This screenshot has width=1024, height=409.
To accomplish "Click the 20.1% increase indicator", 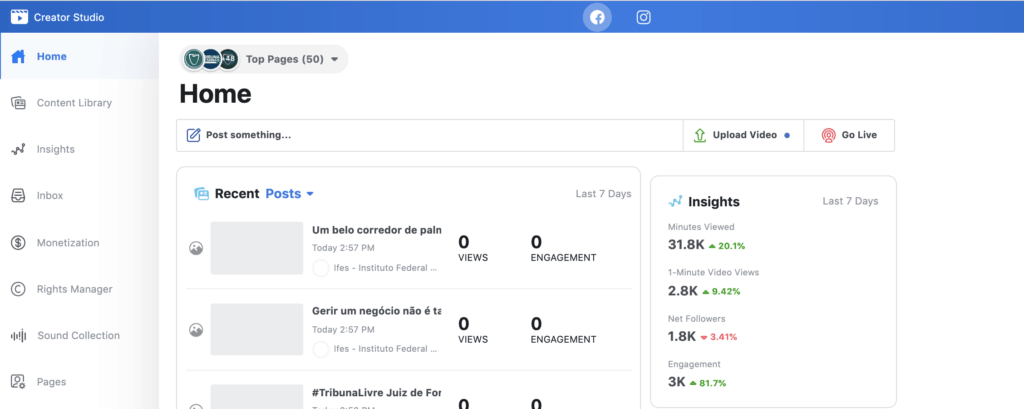I will (x=727, y=246).
